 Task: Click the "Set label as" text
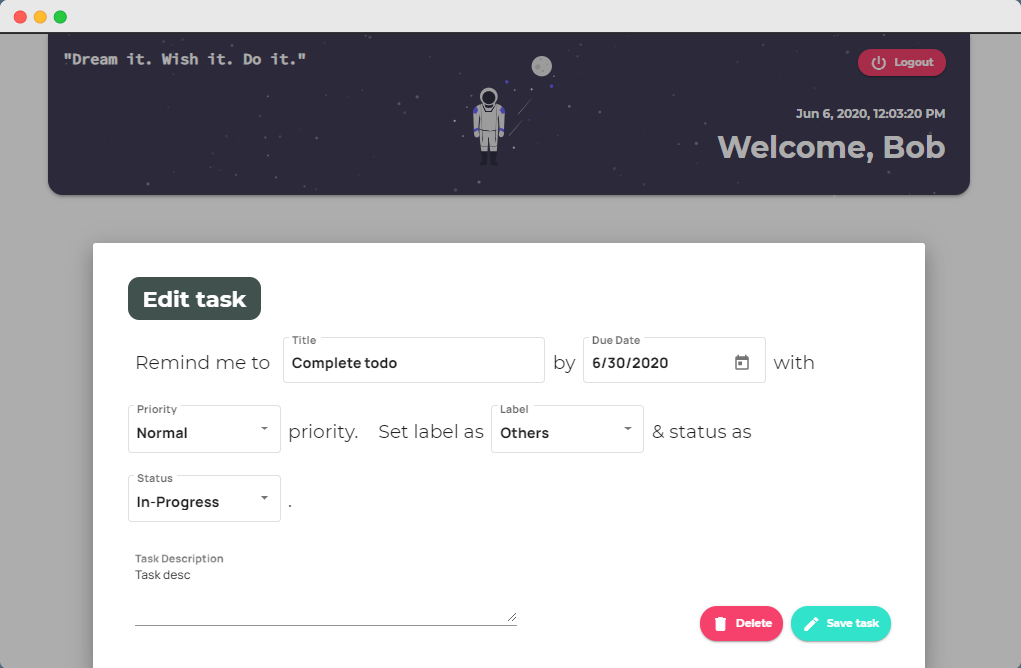431,432
